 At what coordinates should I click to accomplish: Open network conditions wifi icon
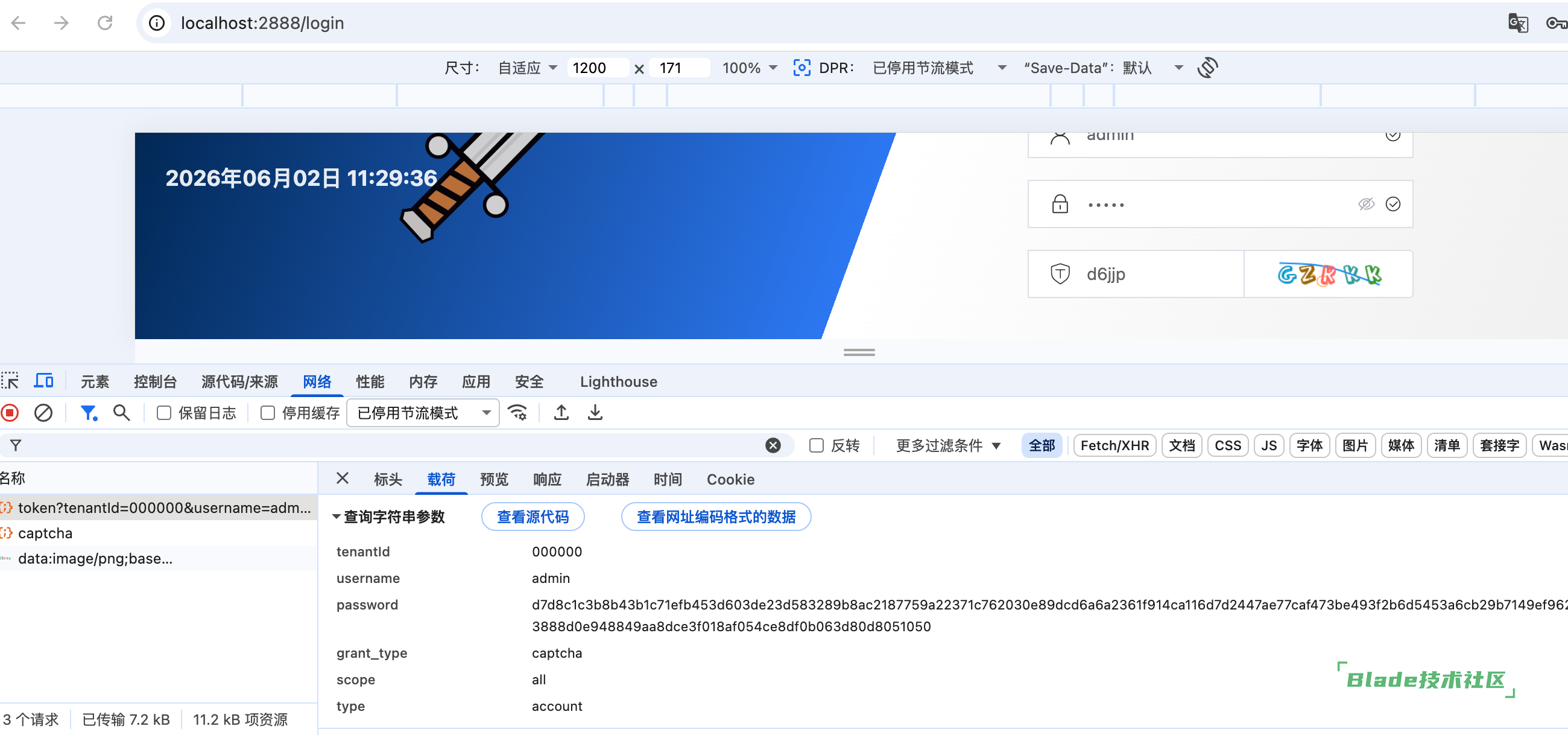click(517, 413)
